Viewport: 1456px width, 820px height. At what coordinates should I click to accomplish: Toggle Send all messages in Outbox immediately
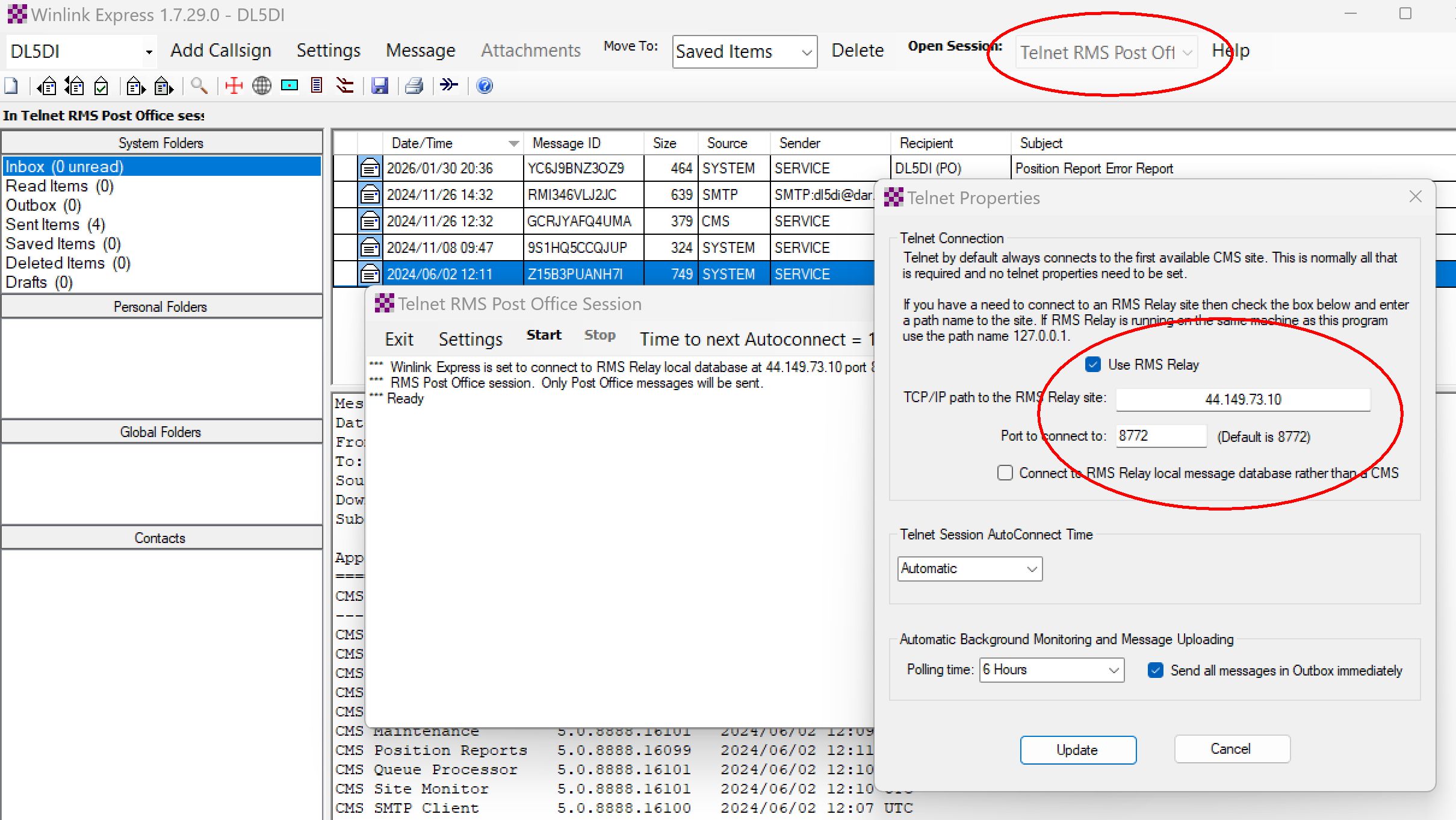pos(1155,670)
